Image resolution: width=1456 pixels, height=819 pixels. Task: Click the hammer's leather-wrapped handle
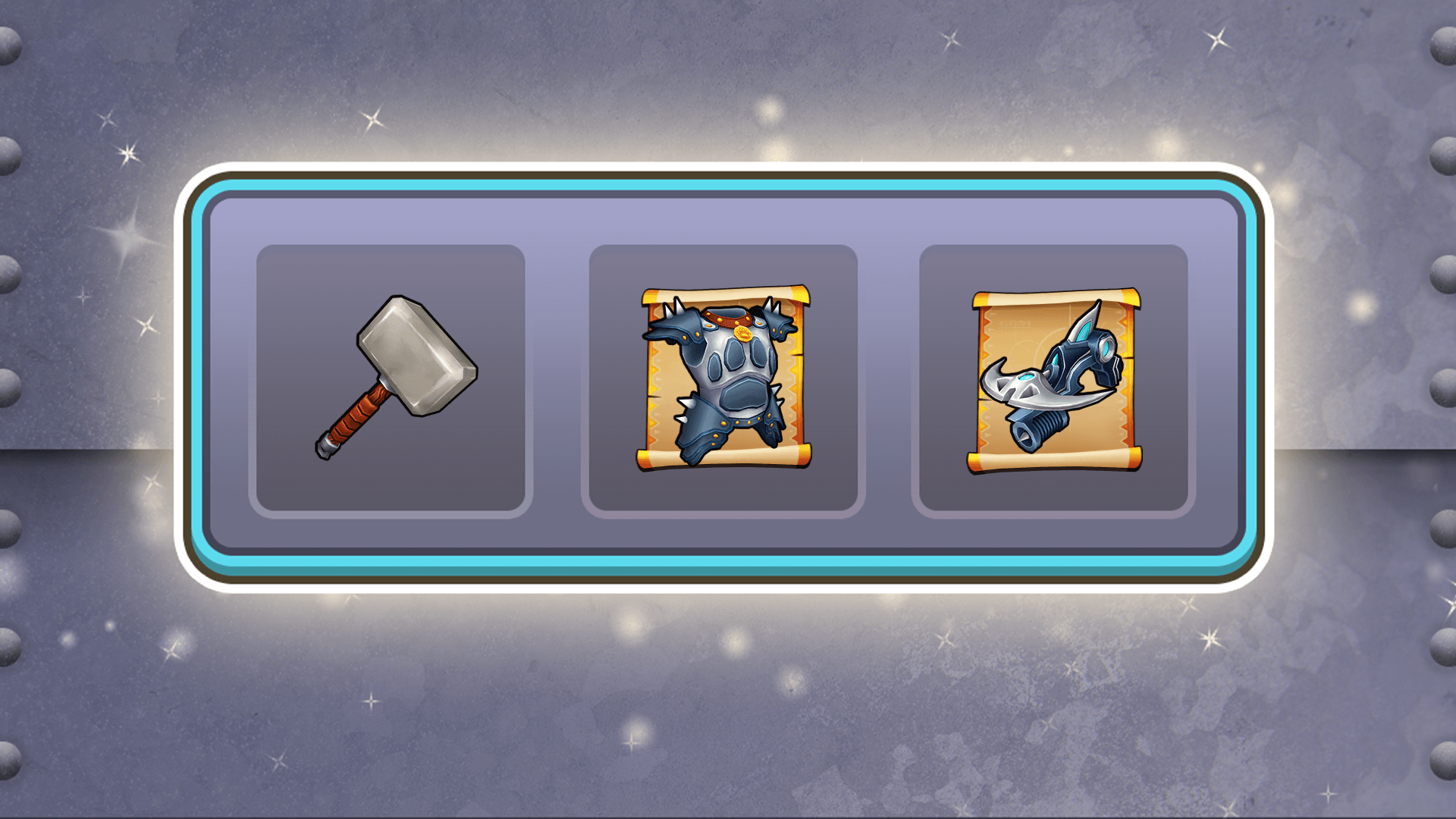[x=353, y=419]
